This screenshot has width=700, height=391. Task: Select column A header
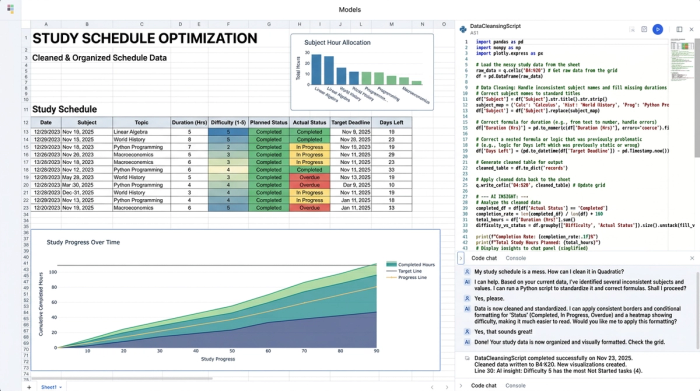[x=46, y=24]
